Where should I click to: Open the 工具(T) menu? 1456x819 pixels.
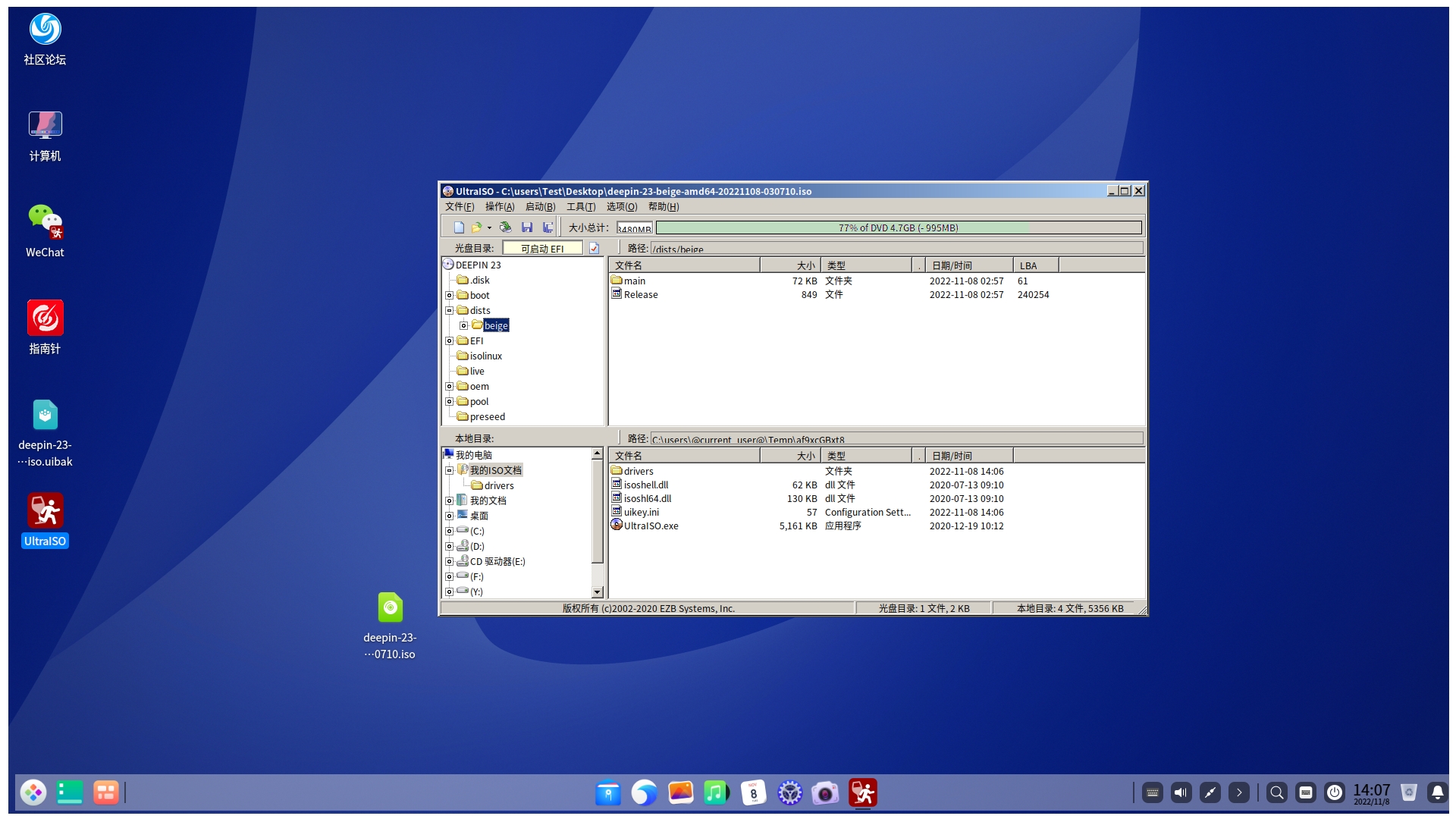click(x=581, y=206)
